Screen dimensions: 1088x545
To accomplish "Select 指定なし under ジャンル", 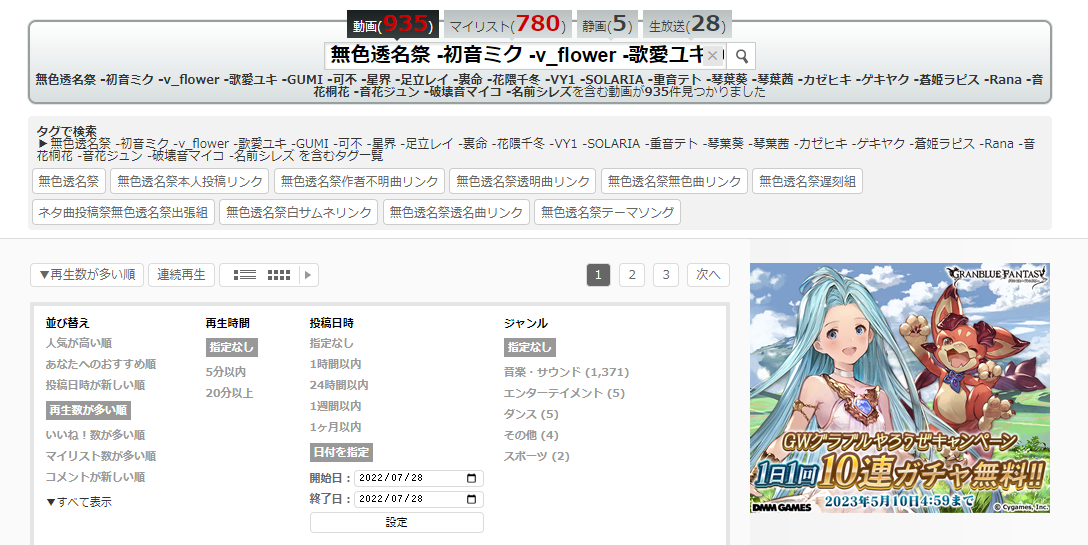I will click(x=529, y=347).
